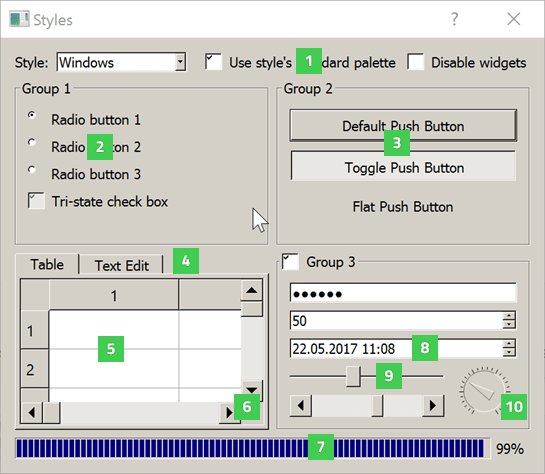
Task: Click the table vertical scrollbar up arrow
Action: pos(252,290)
